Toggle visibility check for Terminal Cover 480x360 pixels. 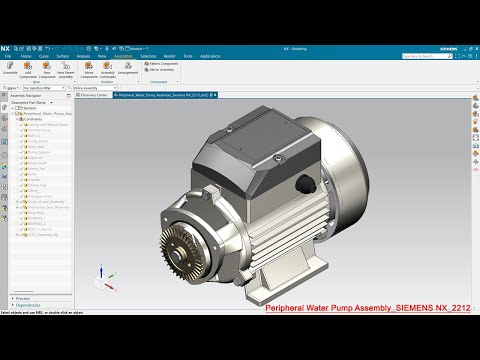(x=22, y=130)
